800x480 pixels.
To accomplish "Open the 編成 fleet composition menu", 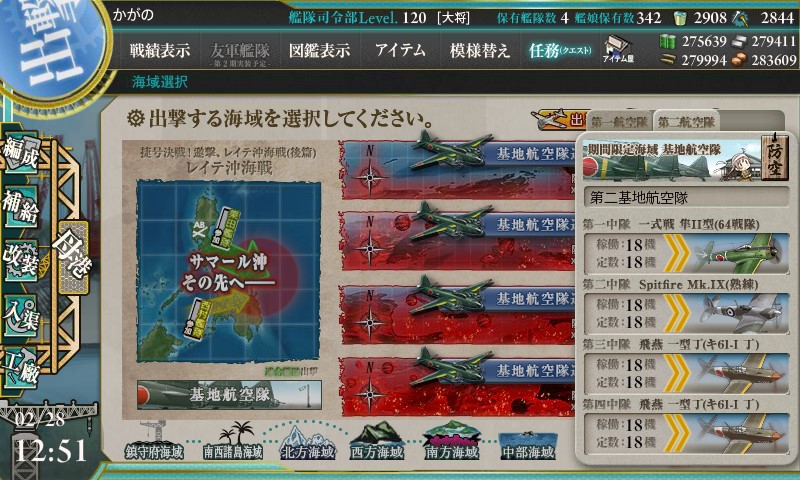I will 21,153.
